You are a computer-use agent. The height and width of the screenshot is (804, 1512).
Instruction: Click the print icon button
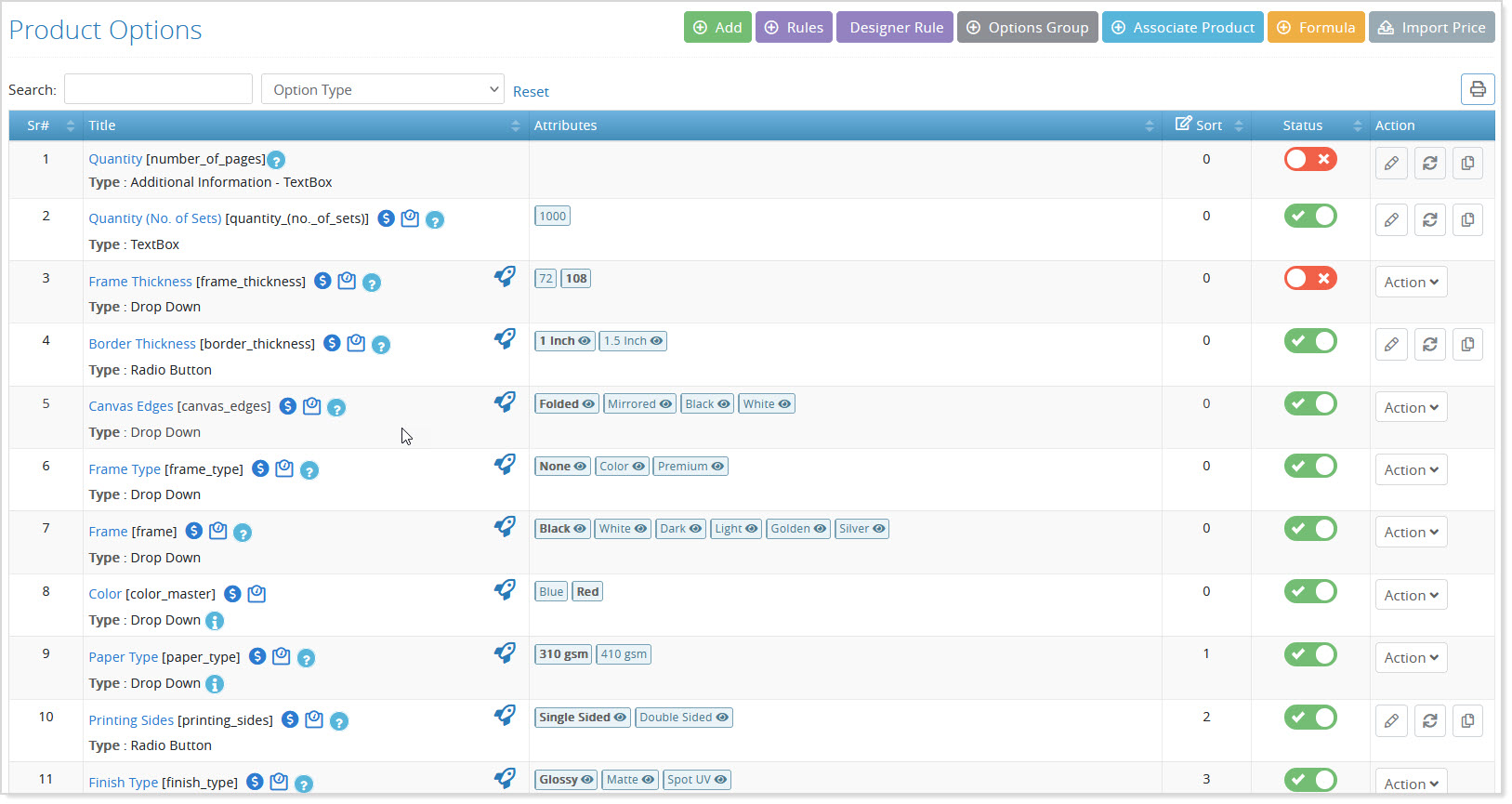[x=1478, y=89]
